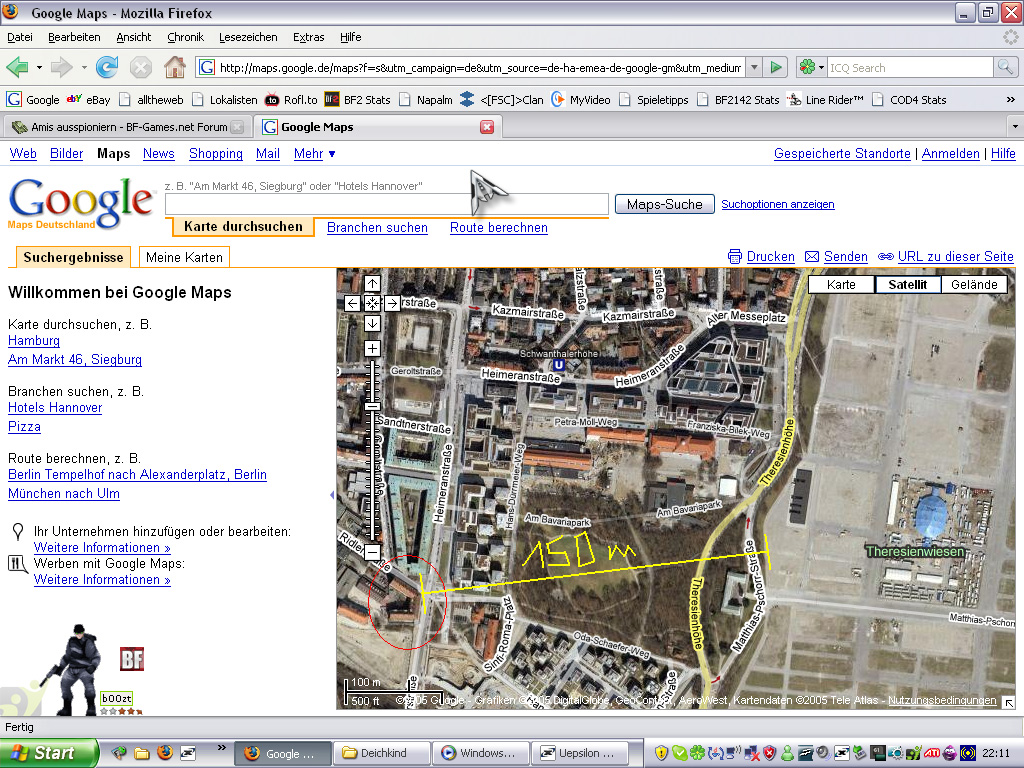Show more bookmarks via toolbar overflow chevron

[x=1010, y=100]
